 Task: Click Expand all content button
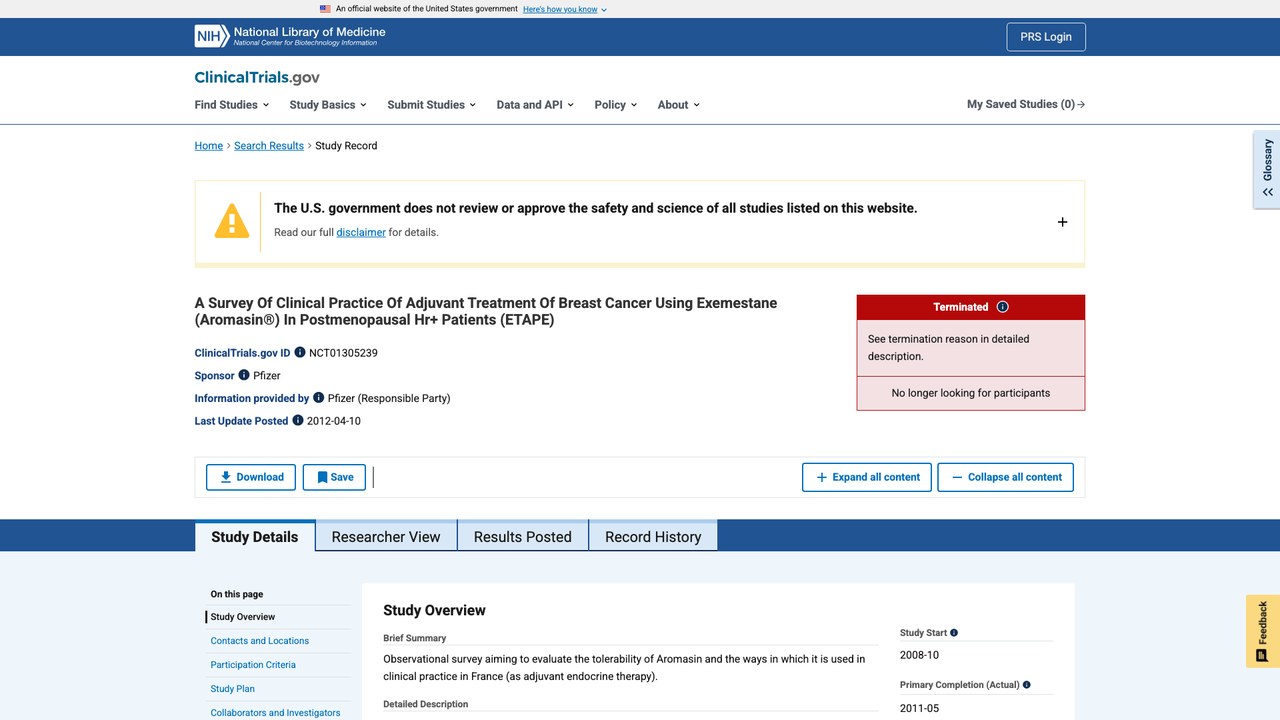coord(867,477)
